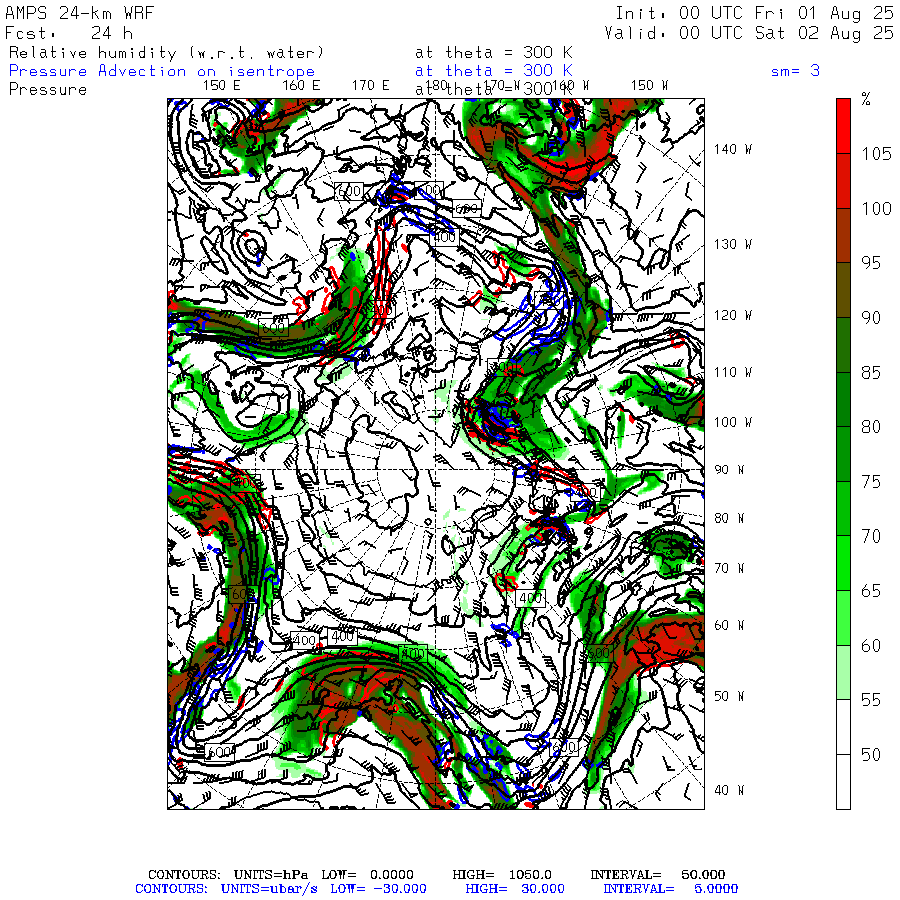Click the '65' value on the color scale

coord(871,591)
